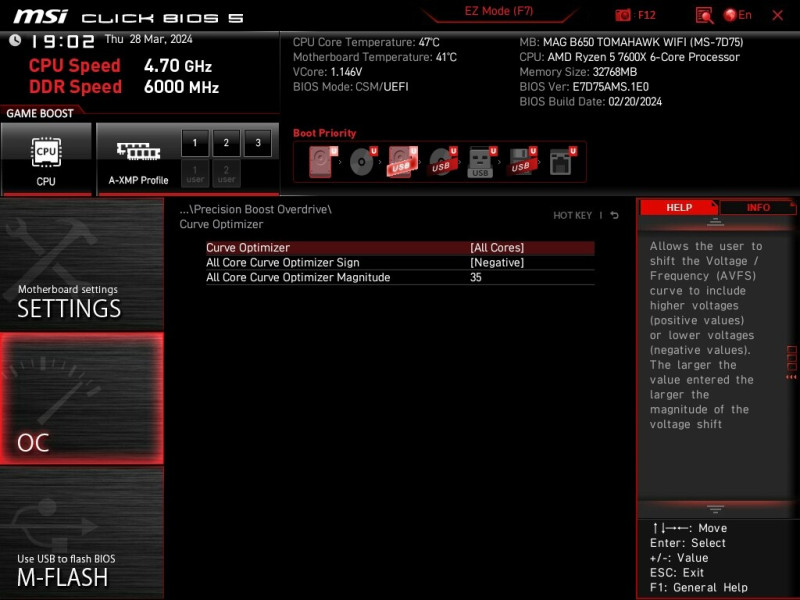Switch to the HELP tab
800x600 pixels.
tap(679, 208)
